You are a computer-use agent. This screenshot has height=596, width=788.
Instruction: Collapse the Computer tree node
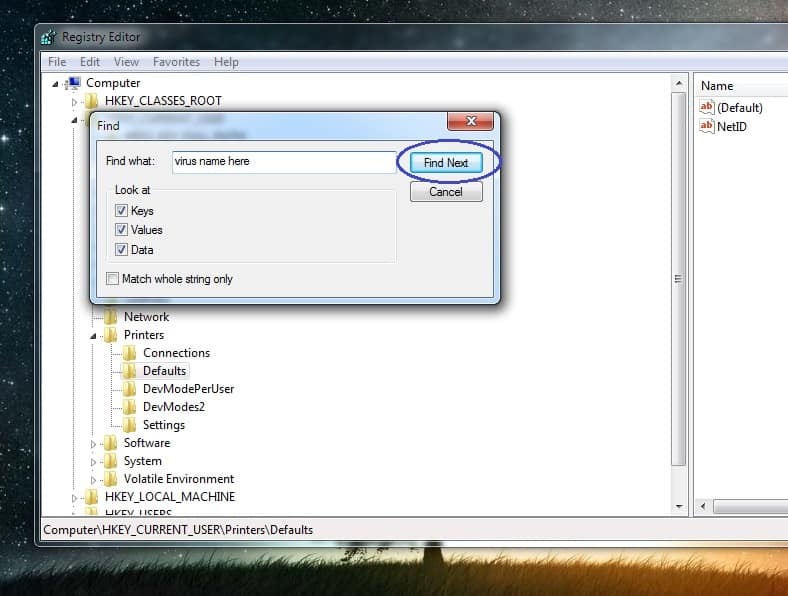click(55, 84)
